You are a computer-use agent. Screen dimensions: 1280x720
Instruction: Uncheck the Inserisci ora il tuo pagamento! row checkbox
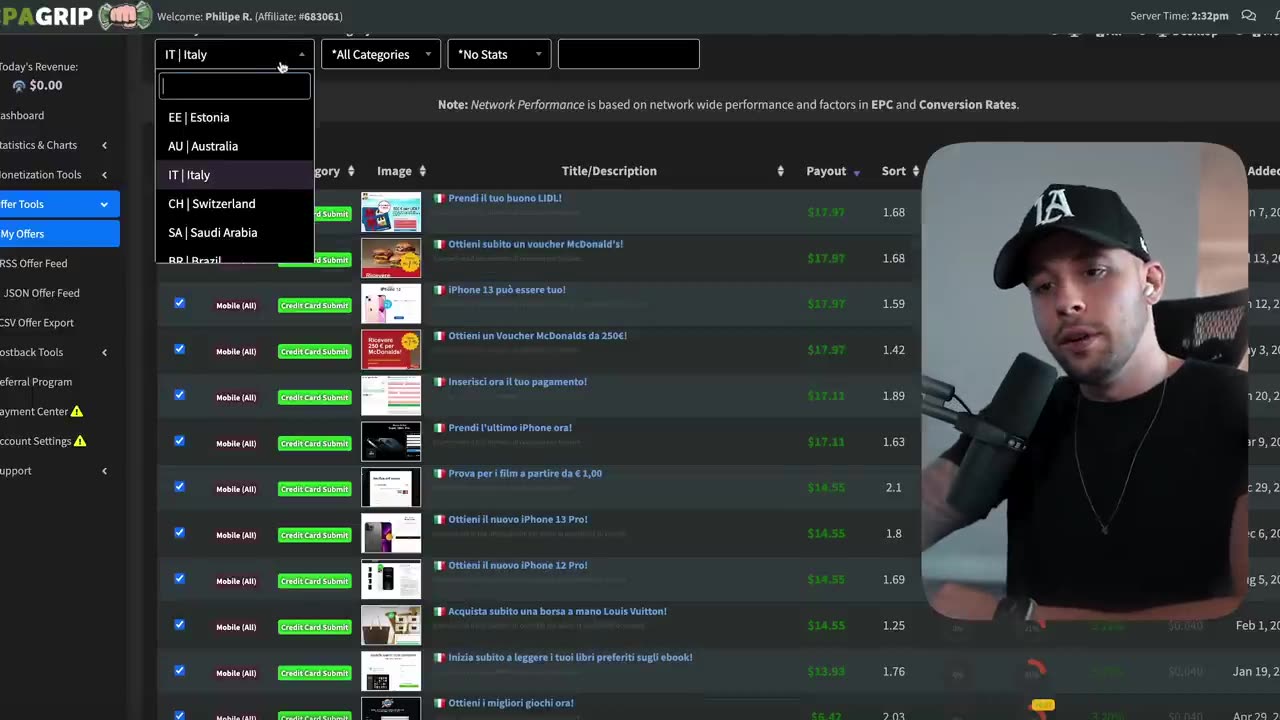coord(179,395)
